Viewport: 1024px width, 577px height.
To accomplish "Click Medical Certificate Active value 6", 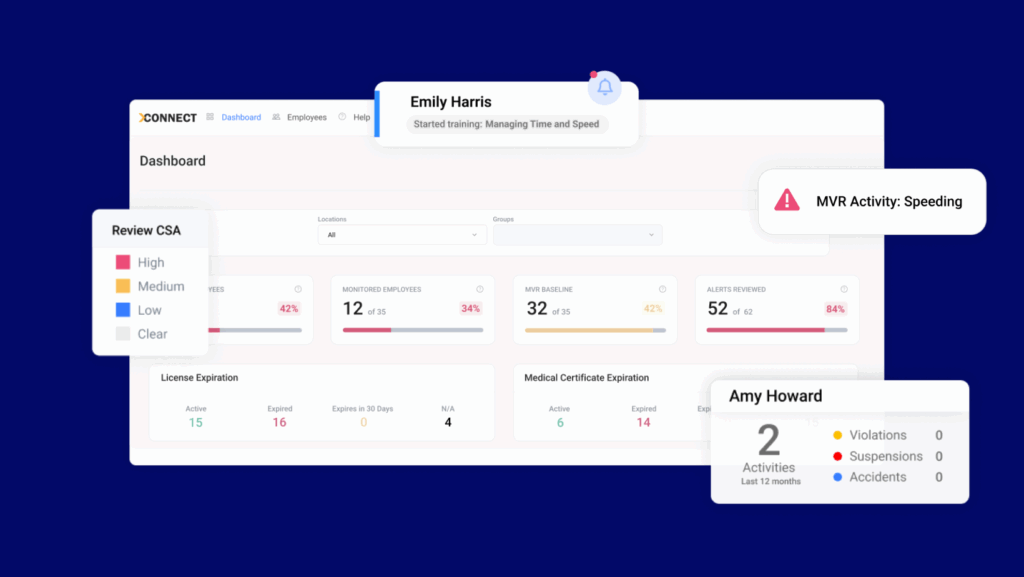I will click(x=560, y=423).
